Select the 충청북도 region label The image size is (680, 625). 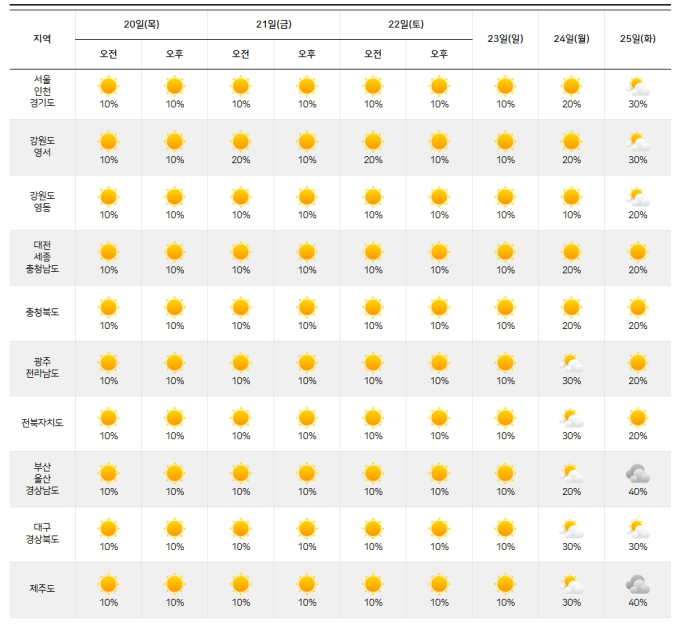coord(42,312)
